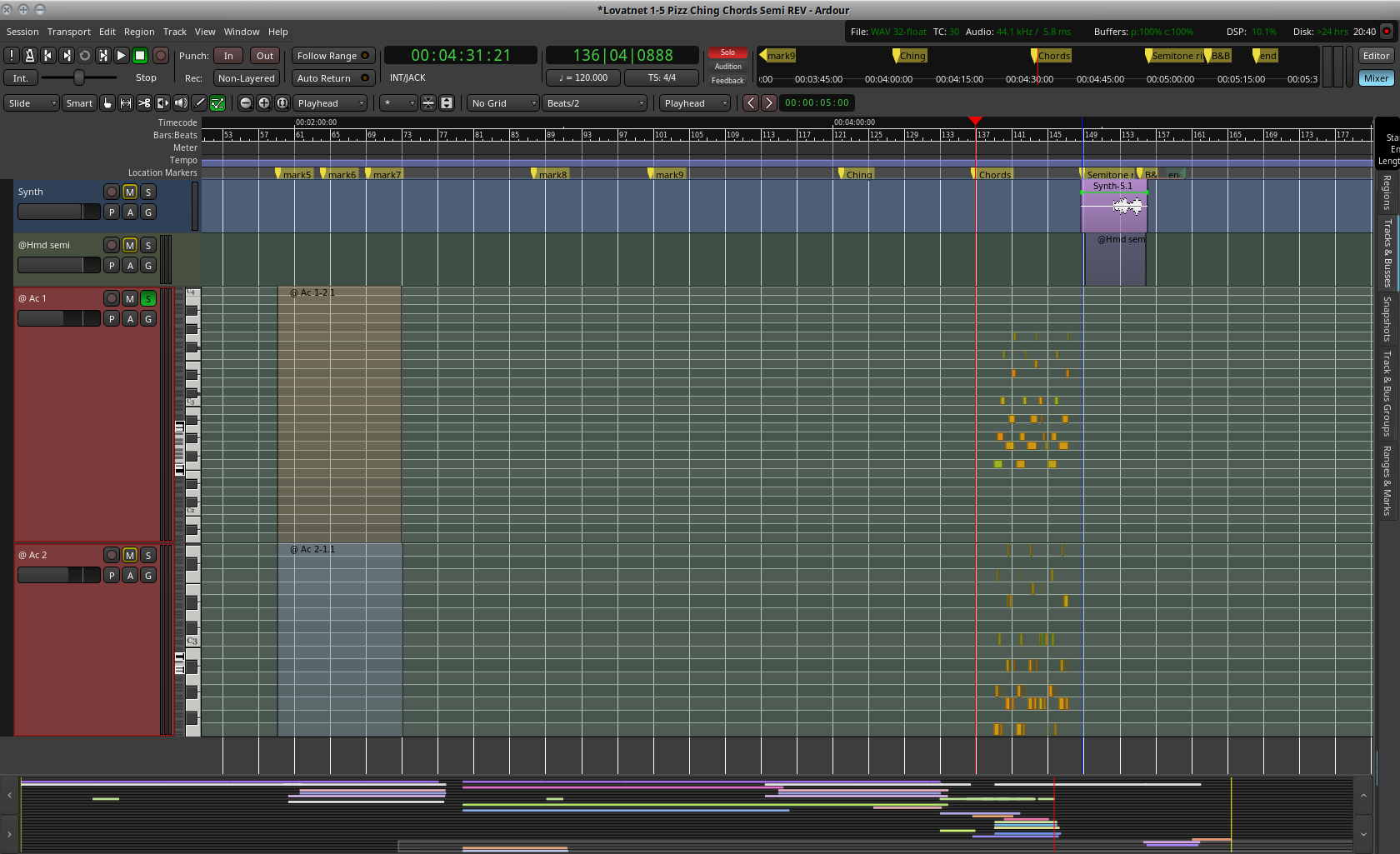This screenshot has height=854, width=1400.
Task: Arm record on Ac 2 track
Action: (112, 555)
